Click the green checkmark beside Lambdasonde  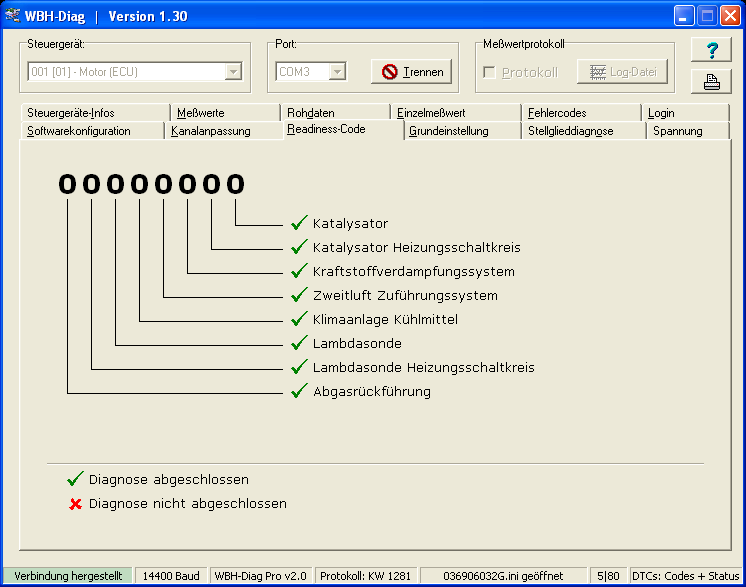point(298,343)
